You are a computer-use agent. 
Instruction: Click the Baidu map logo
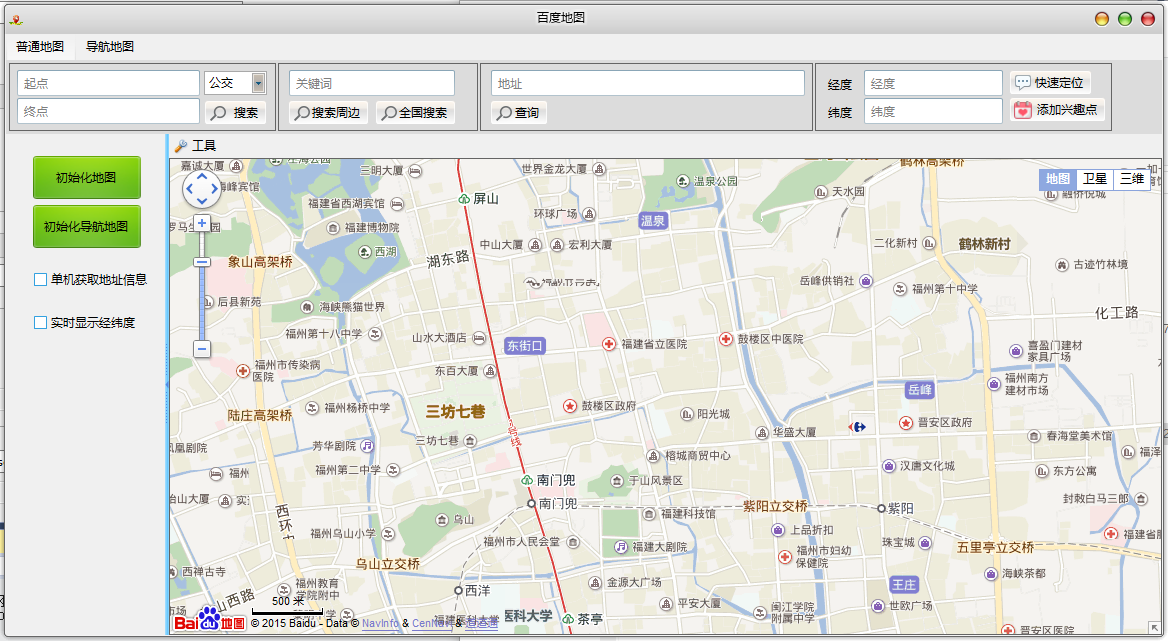point(209,620)
